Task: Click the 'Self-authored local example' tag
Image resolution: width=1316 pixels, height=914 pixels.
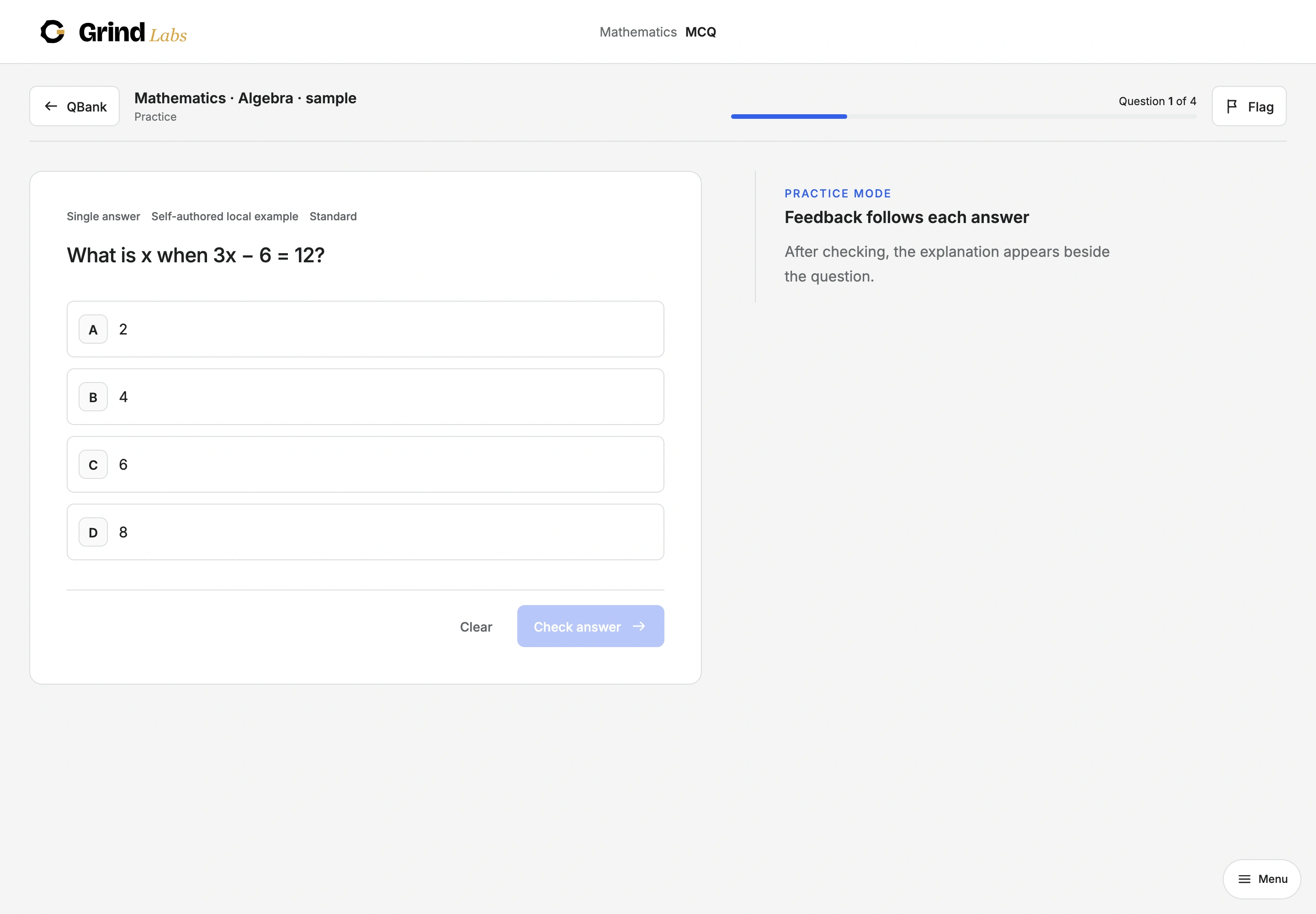Action: pos(224,217)
